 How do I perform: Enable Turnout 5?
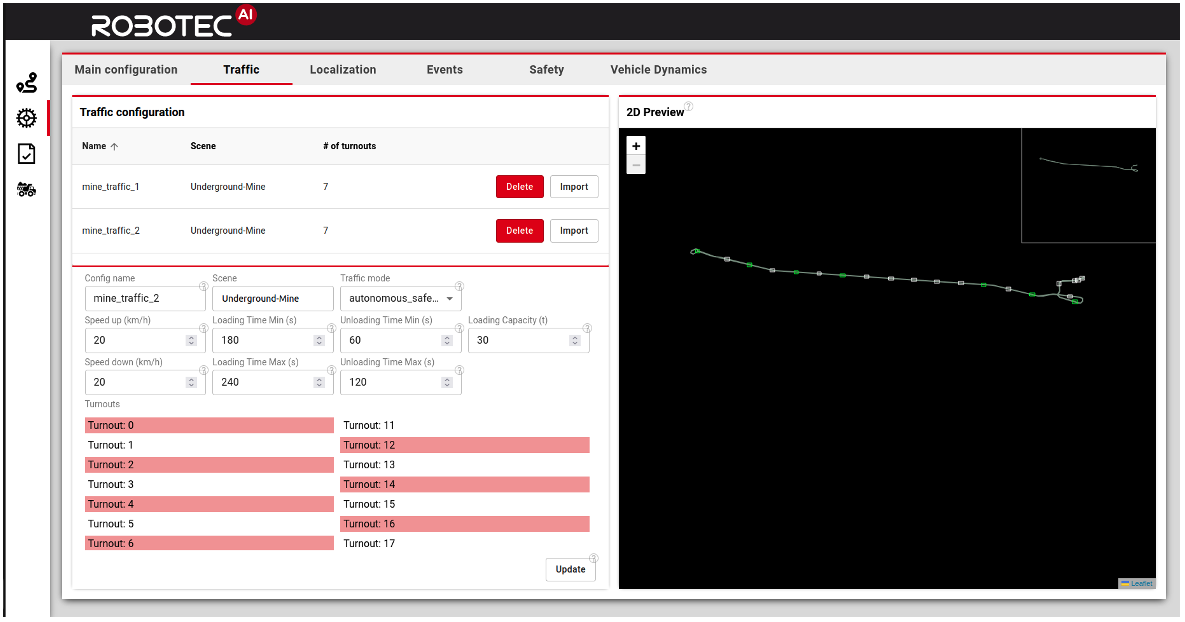(209, 523)
